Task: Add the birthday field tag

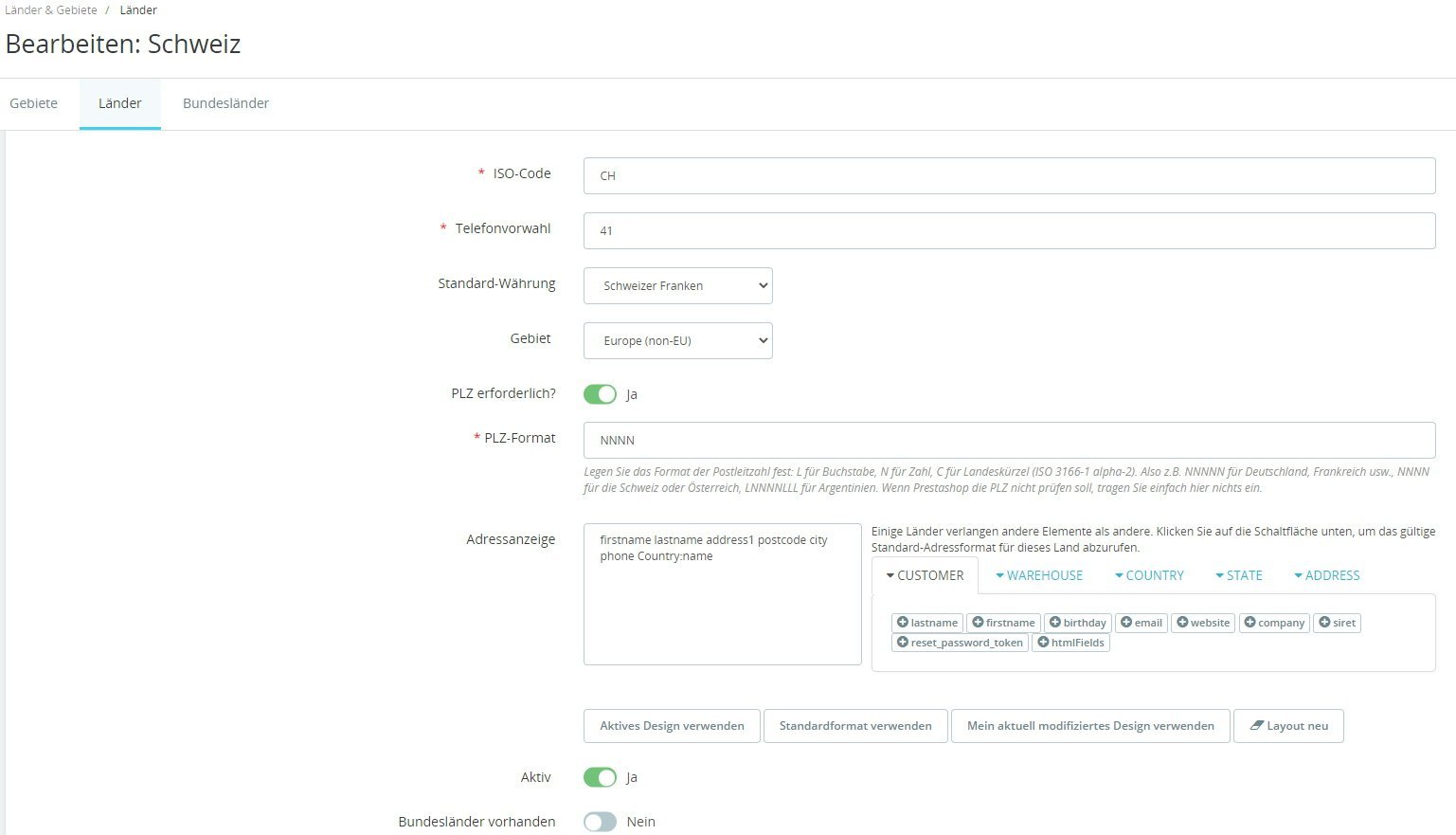Action: pyautogui.click(x=1077, y=623)
